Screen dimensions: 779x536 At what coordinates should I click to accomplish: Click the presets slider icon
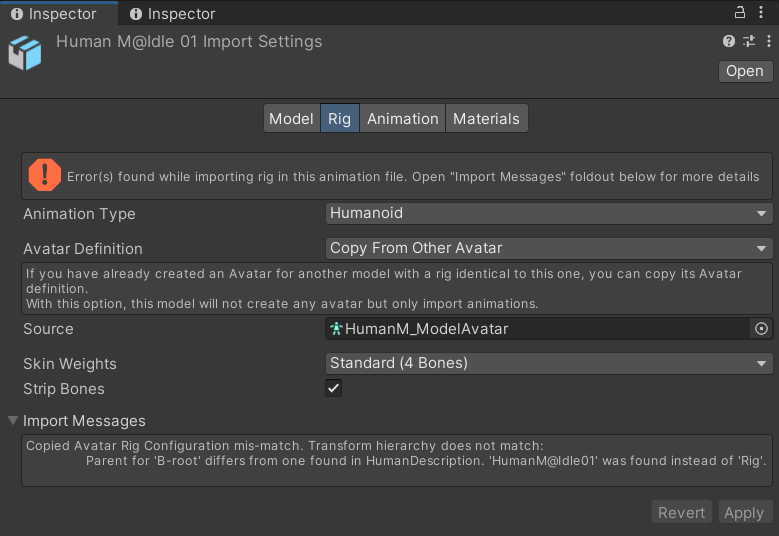[749, 42]
